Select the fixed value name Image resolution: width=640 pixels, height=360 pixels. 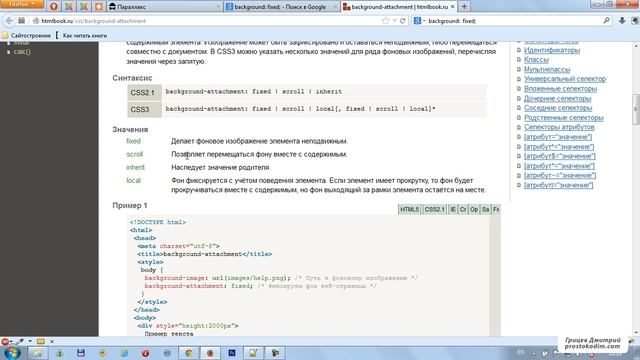coord(133,141)
